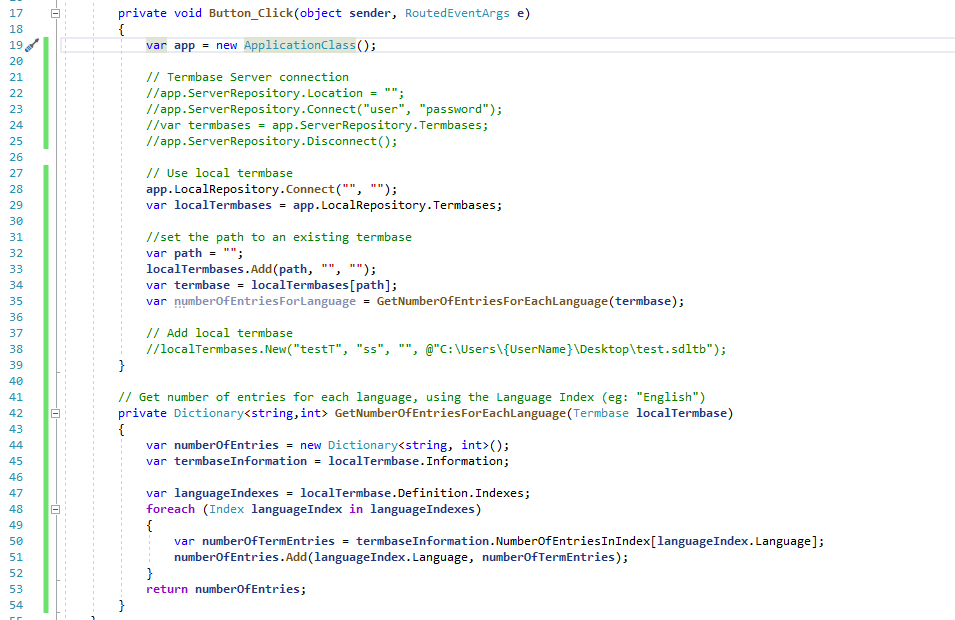Click the return numberOfEntries statement

pos(226,590)
